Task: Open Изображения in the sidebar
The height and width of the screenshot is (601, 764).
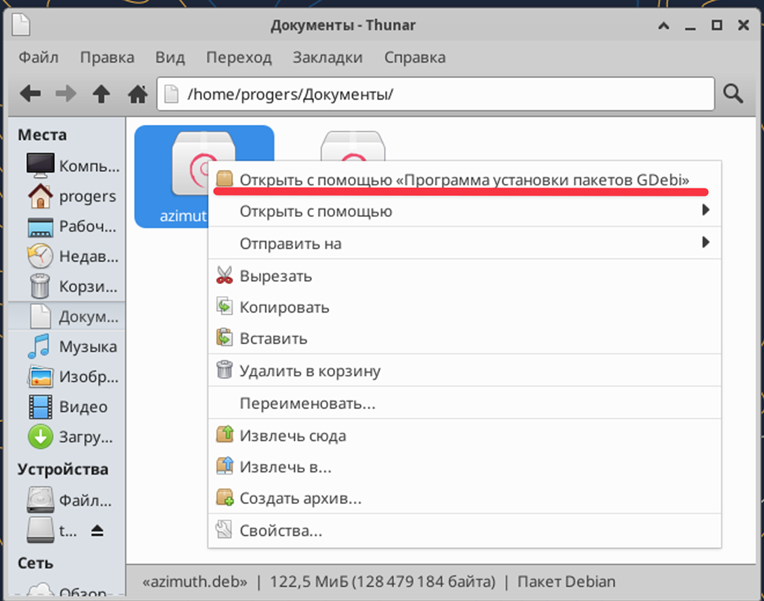Action: click(67, 377)
